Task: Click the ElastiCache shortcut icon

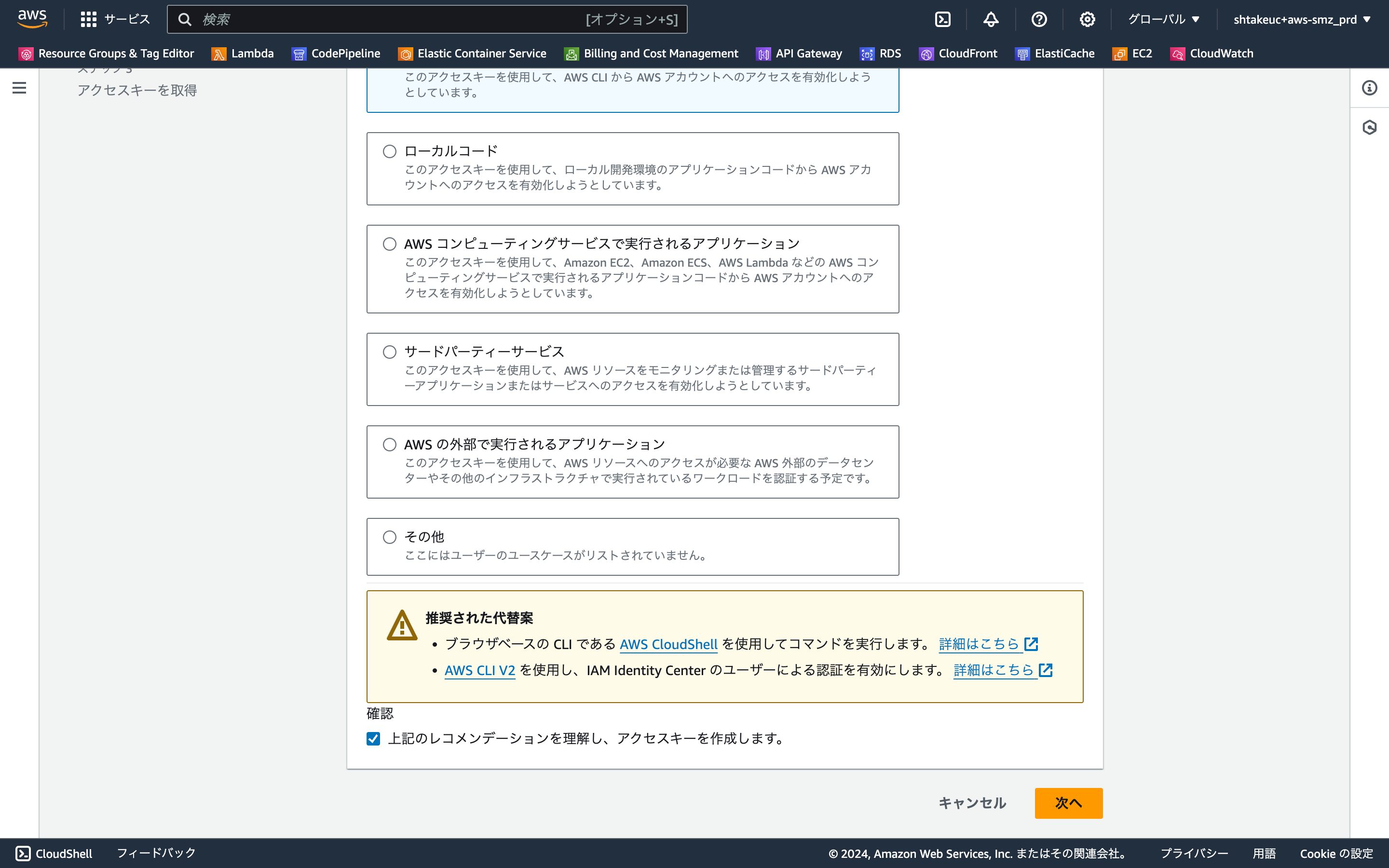Action: coord(1022,54)
